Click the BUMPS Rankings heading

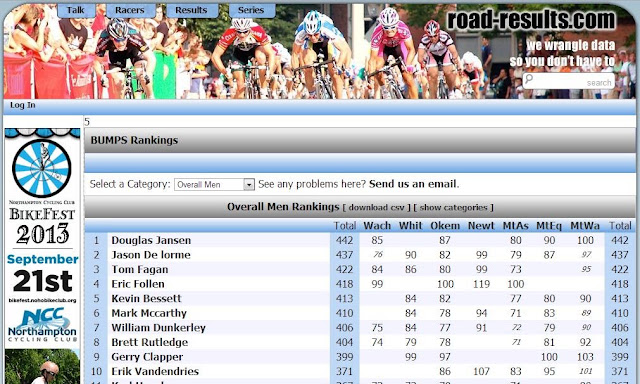(x=134, y=140)
